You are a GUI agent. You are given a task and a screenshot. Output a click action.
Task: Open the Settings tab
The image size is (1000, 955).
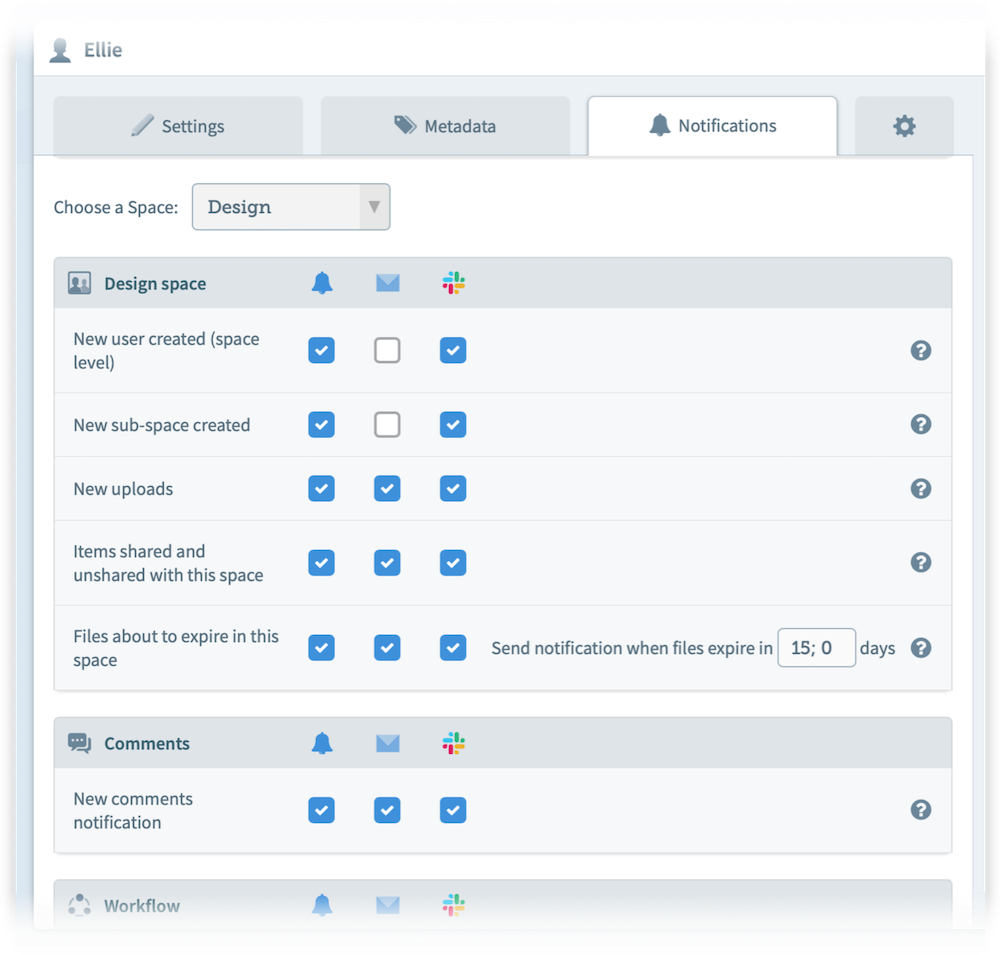(x=178, y=126)
